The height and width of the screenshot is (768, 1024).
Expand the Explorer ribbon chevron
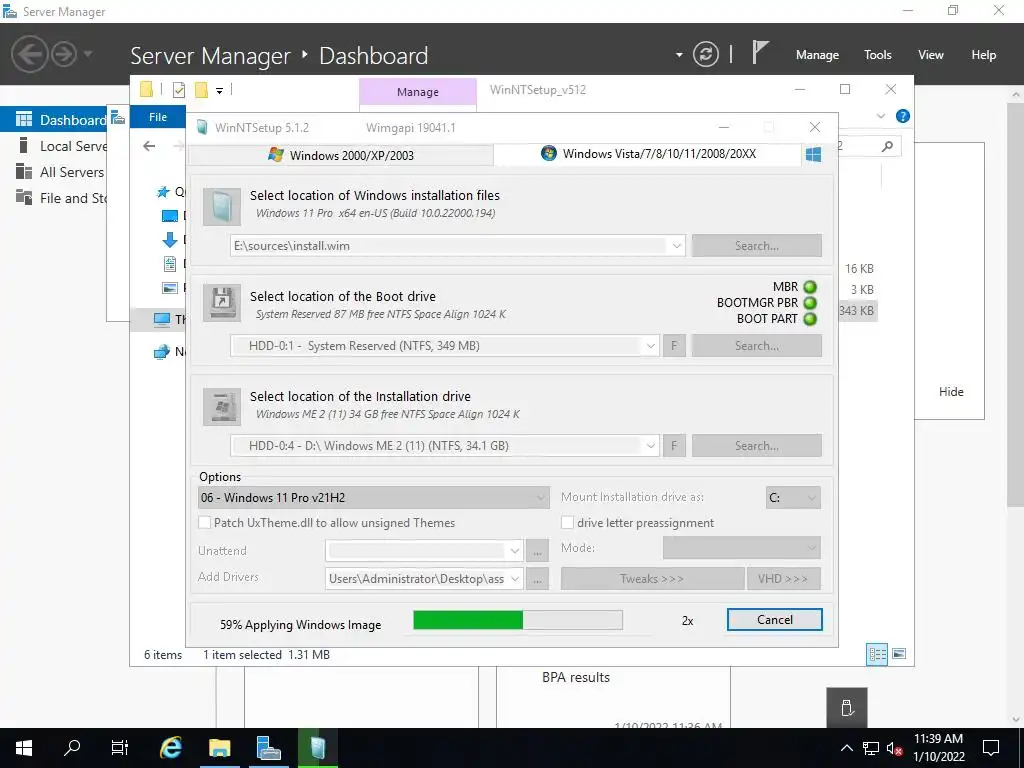pyautogui.click(x=880, y=116)
